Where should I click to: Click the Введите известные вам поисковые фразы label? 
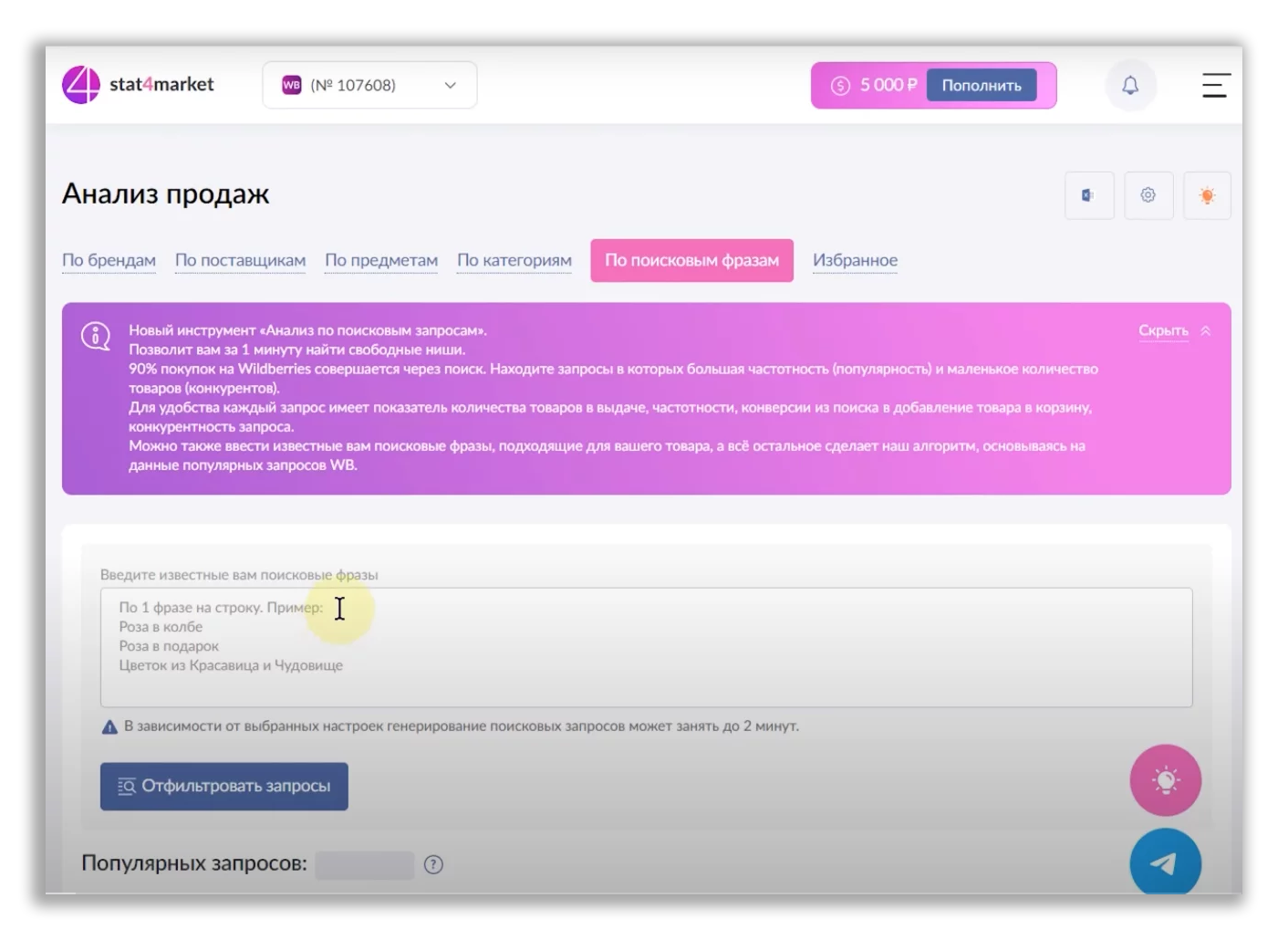[239, 575]
